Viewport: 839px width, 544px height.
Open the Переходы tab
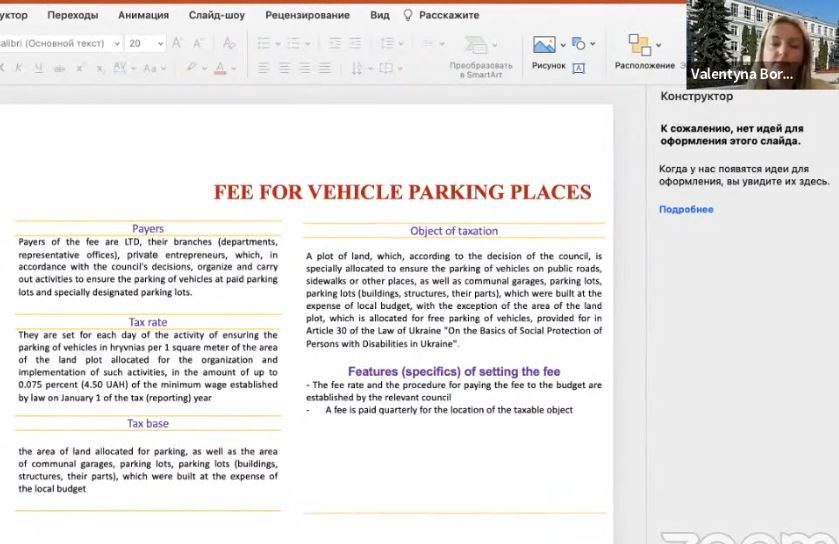73,15
